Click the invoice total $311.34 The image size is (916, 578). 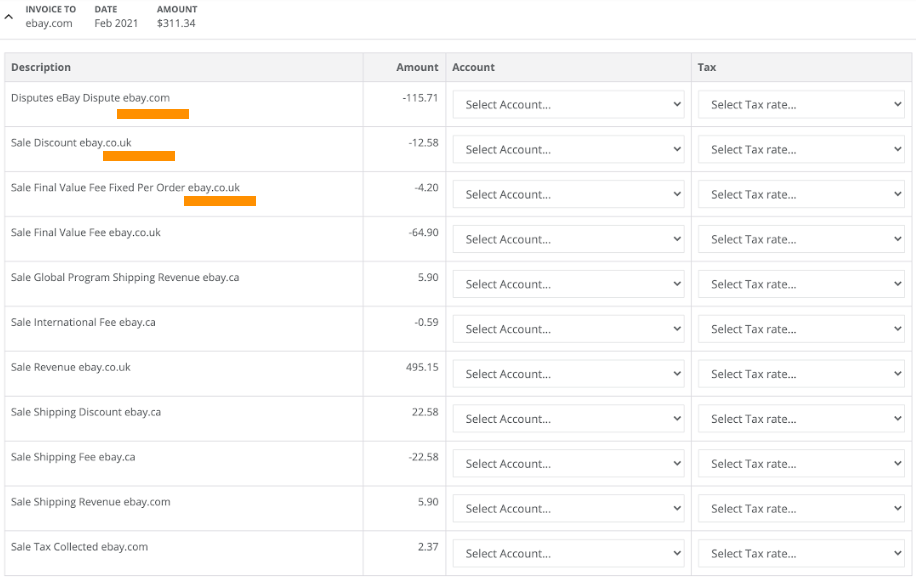[176, 23]
